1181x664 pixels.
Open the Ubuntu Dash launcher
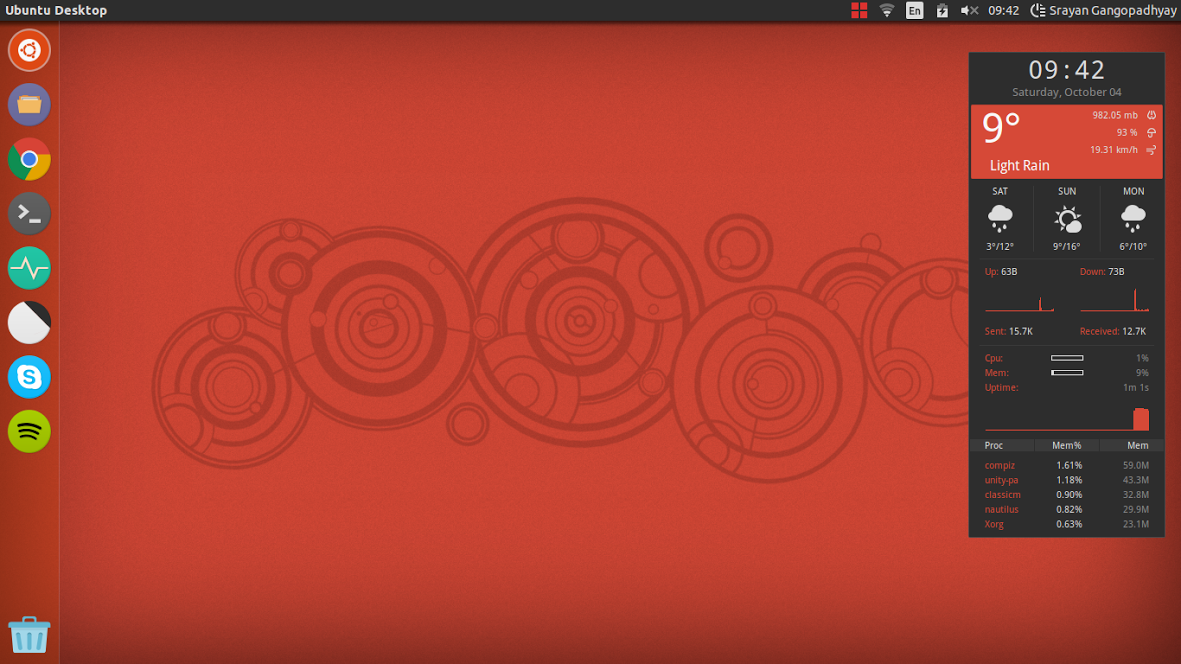(29, 50)
